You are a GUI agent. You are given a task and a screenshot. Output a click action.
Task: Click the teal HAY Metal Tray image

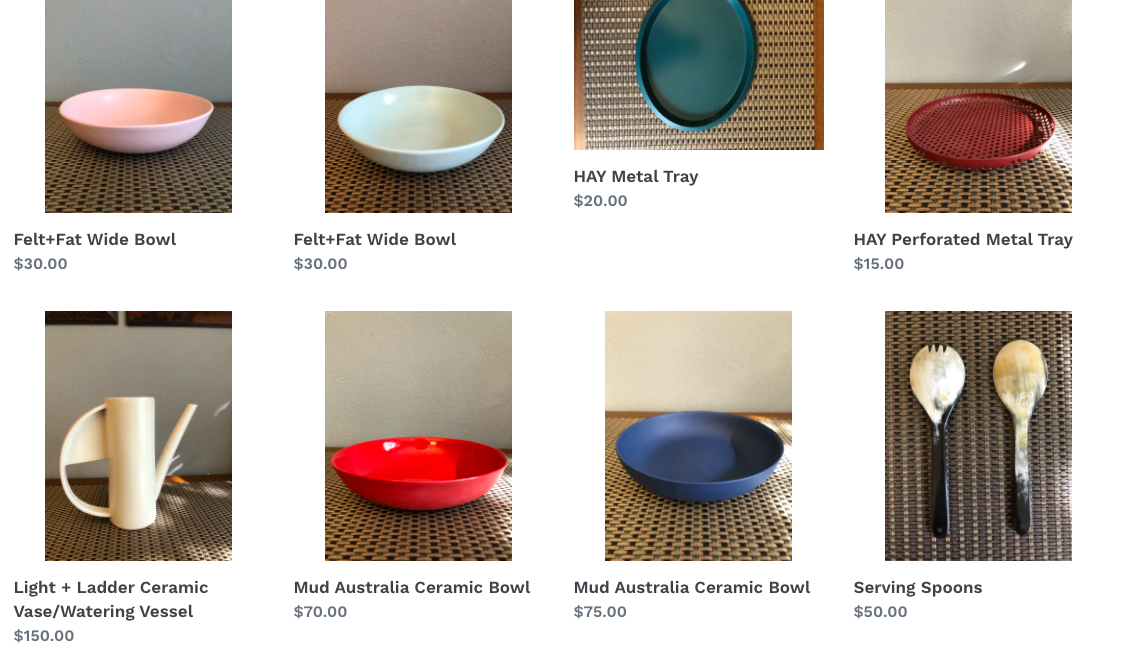pyautogui.click(x=698, y=75)
